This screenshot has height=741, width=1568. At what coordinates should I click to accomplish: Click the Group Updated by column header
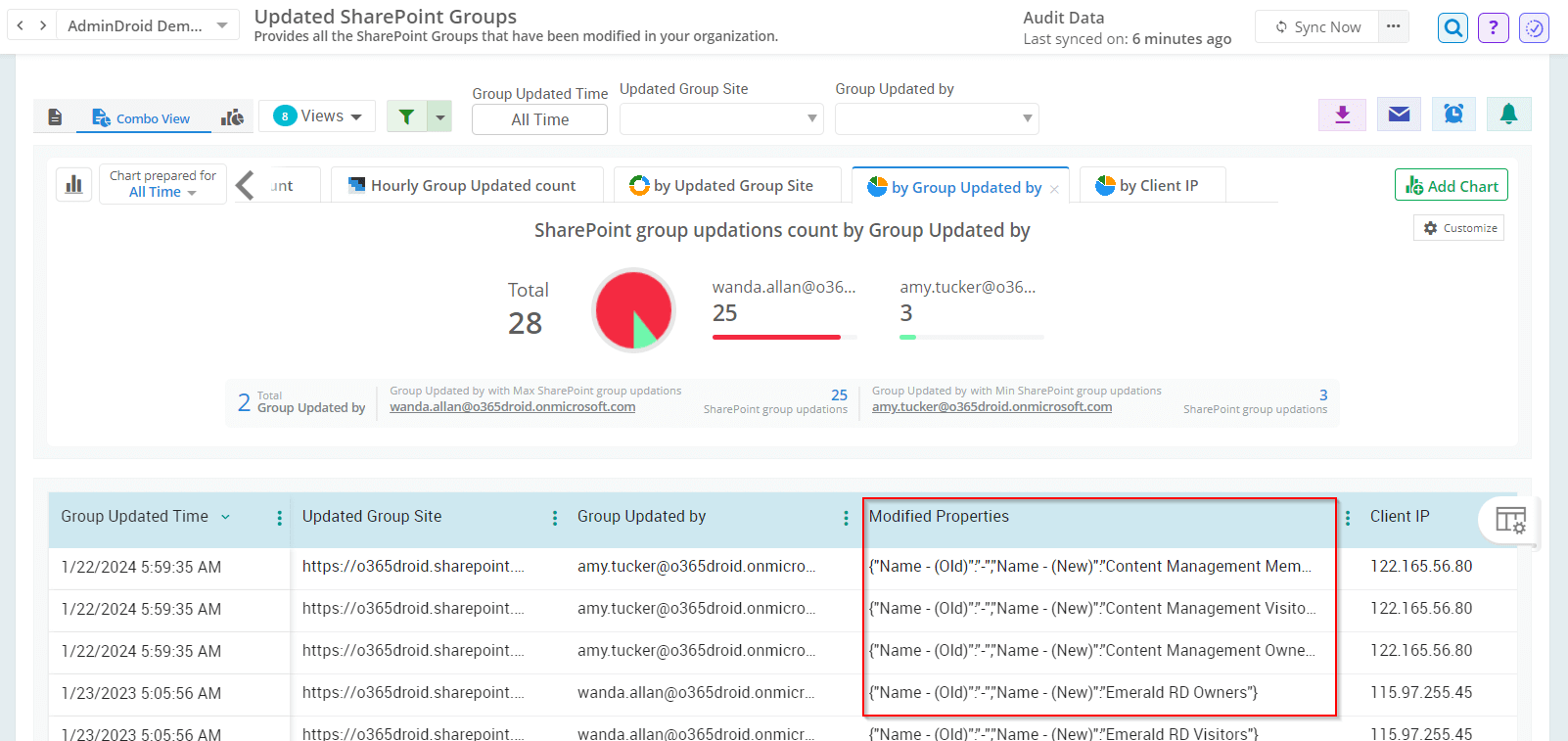click(x=641, y=516)
